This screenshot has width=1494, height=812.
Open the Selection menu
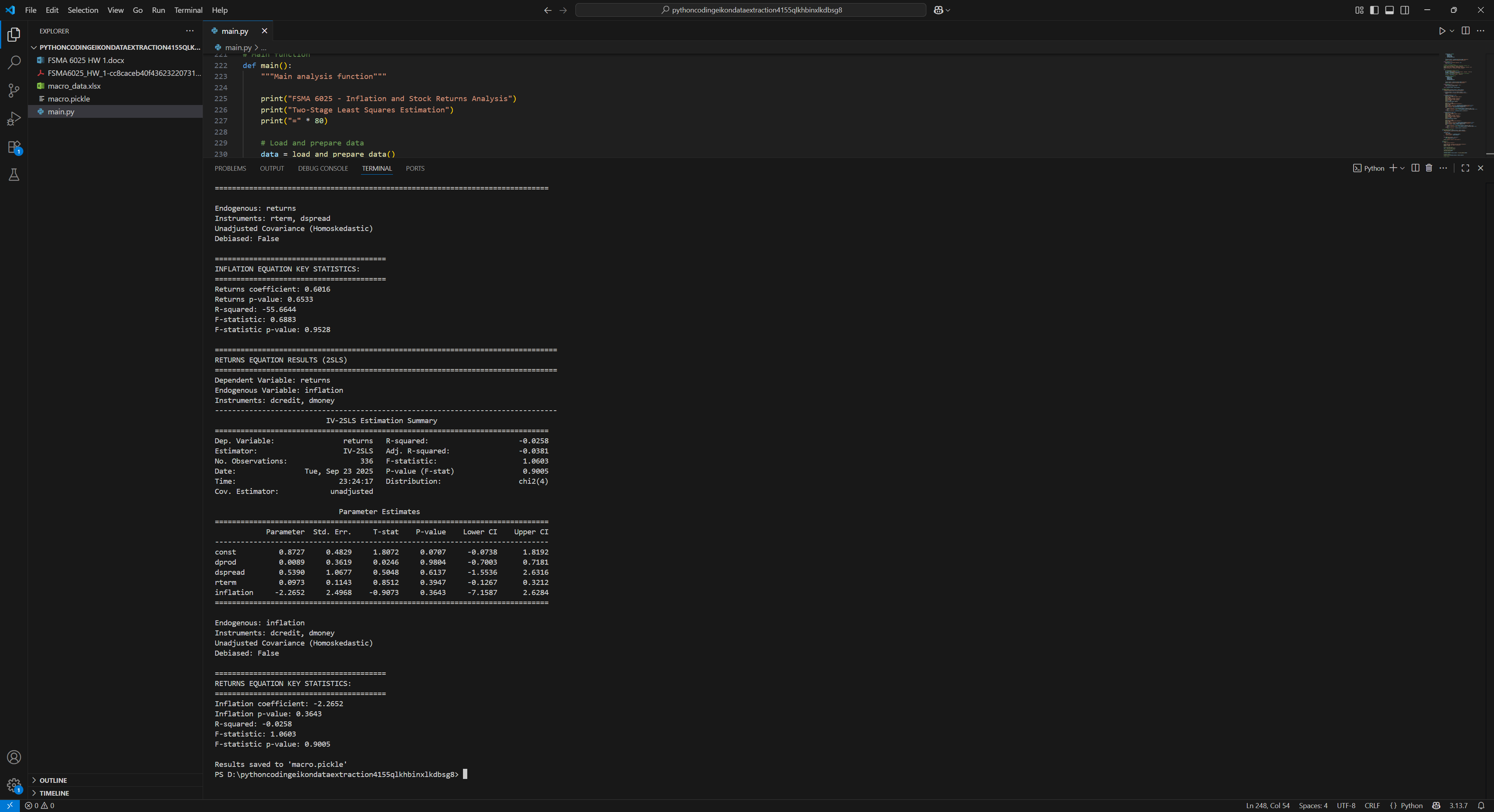tap(83, 10)
